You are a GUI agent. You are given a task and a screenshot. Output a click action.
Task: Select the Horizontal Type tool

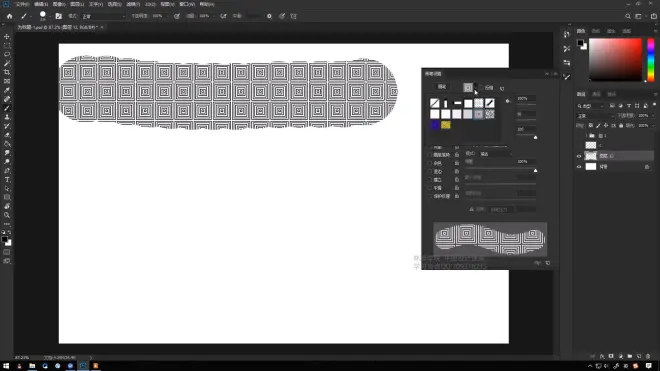[x=7, y=179]
